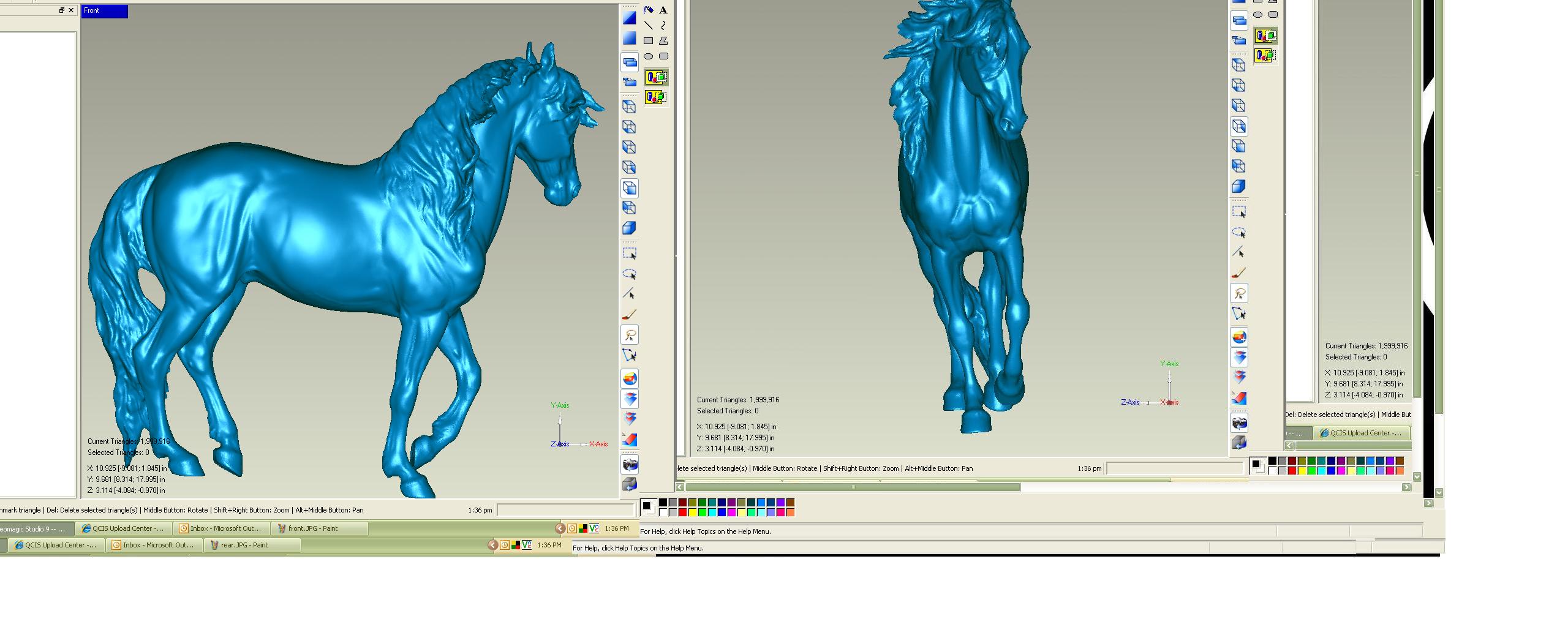Expand hidden tray icons on lower taskbar
Screen dimensions: 1568x627
[x=492, y=545]
